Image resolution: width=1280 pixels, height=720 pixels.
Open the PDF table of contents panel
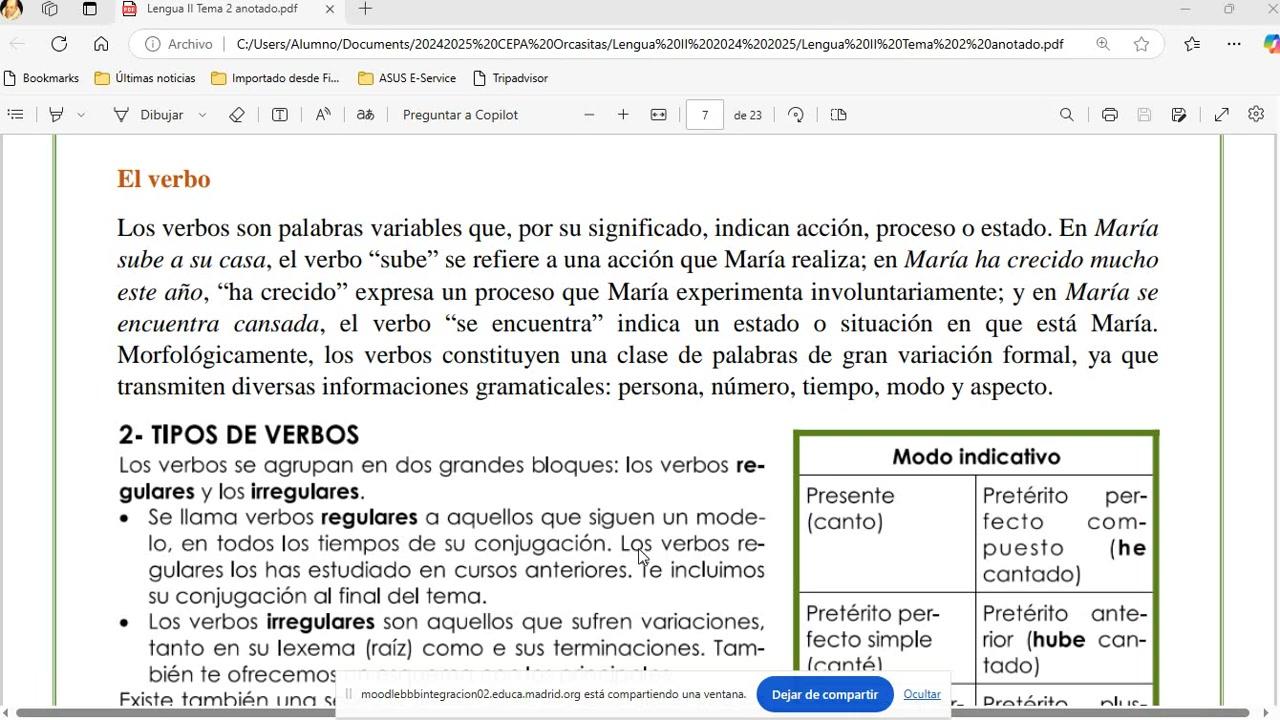pos(15,115)
